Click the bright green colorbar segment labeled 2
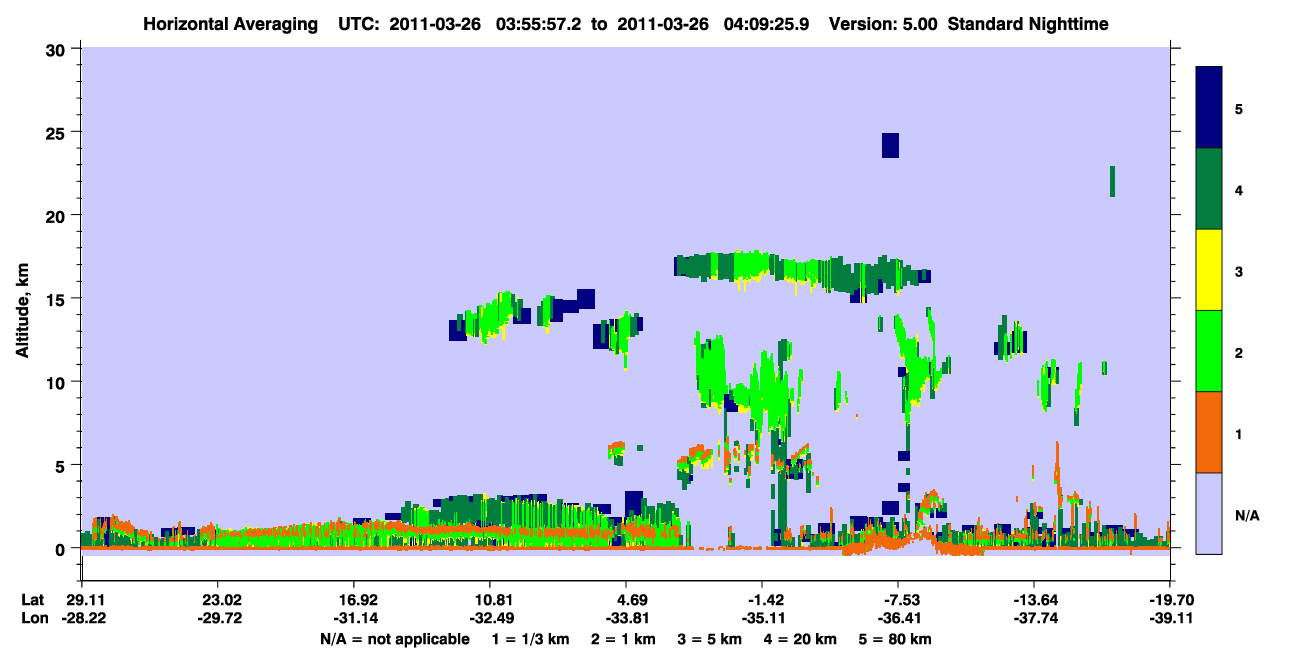 pyautogui.click(x=1209, y=351)
